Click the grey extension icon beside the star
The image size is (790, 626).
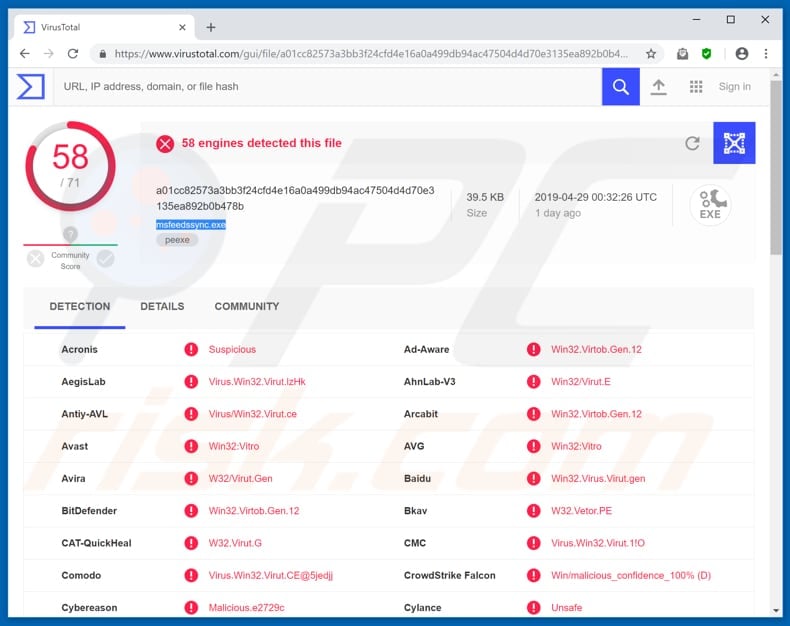point(682,53)
